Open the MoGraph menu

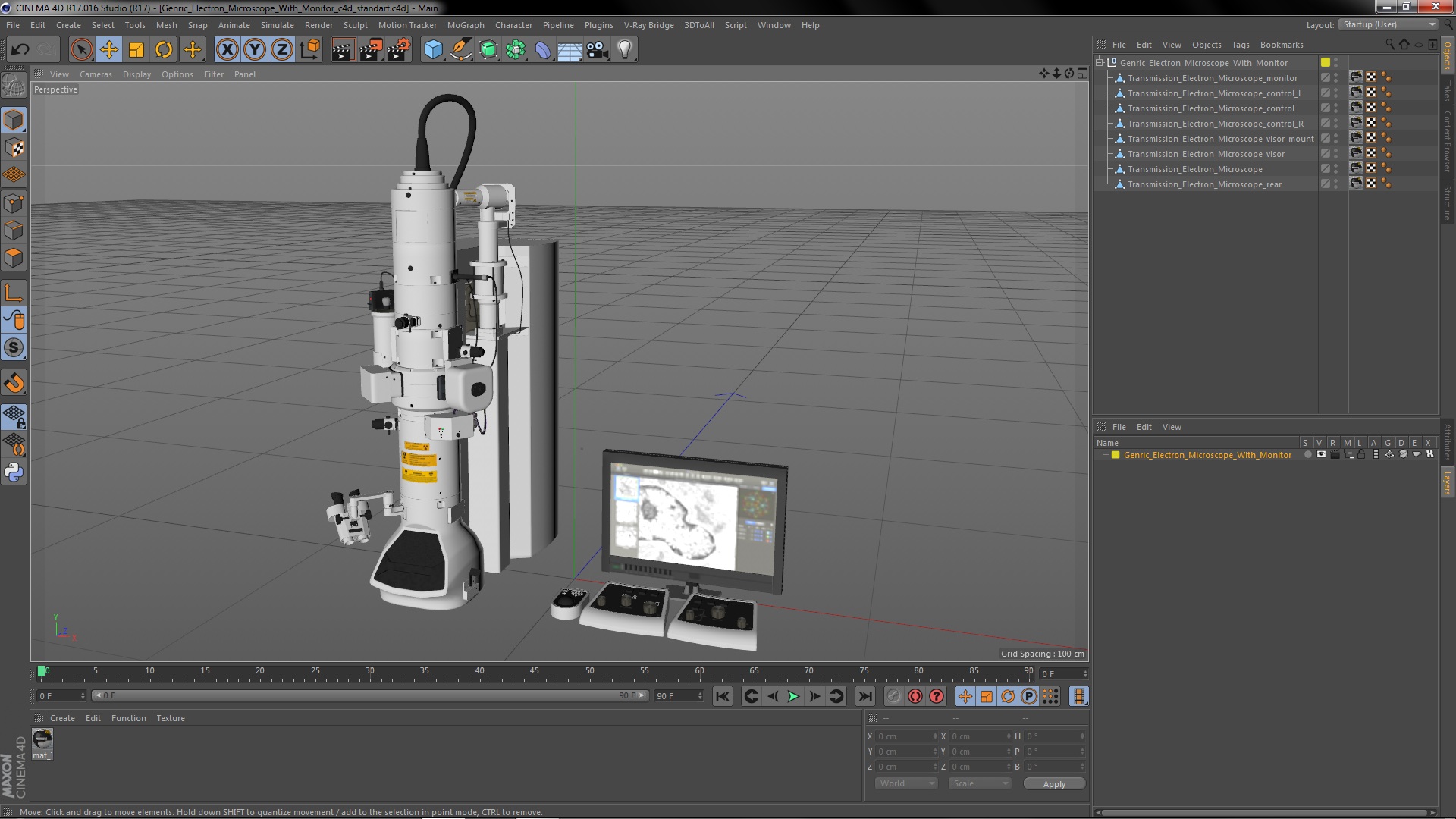(x=465, y=25)
